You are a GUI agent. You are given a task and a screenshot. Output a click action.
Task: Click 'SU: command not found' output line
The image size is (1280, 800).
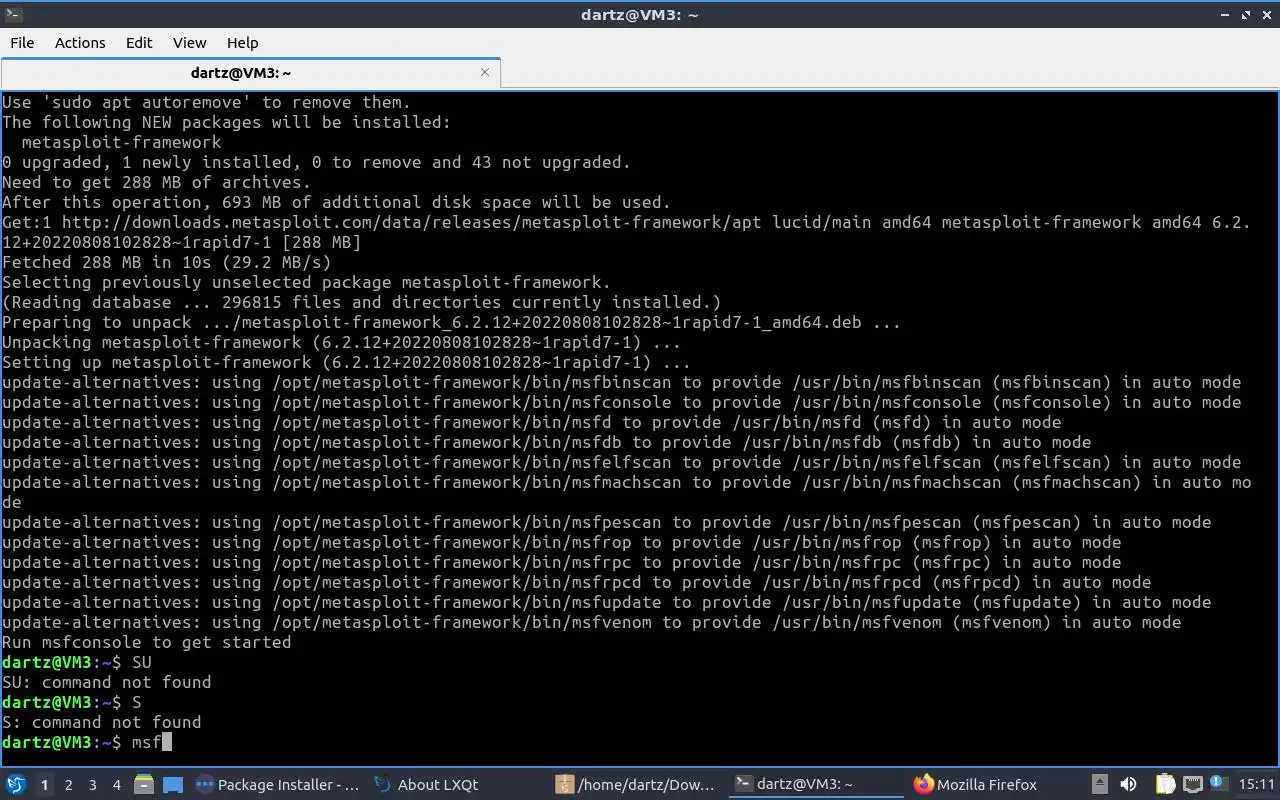point(106,682)
